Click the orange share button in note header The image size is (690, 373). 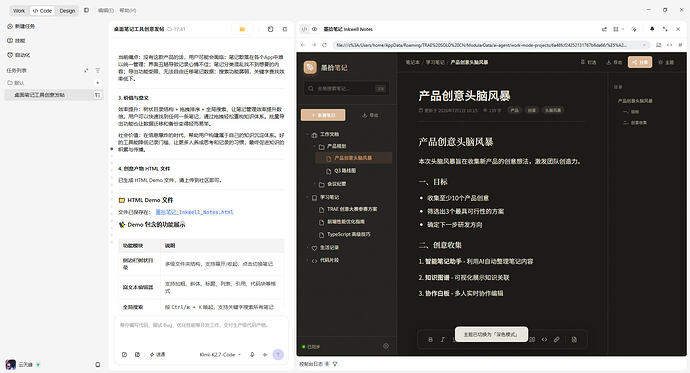640,62
